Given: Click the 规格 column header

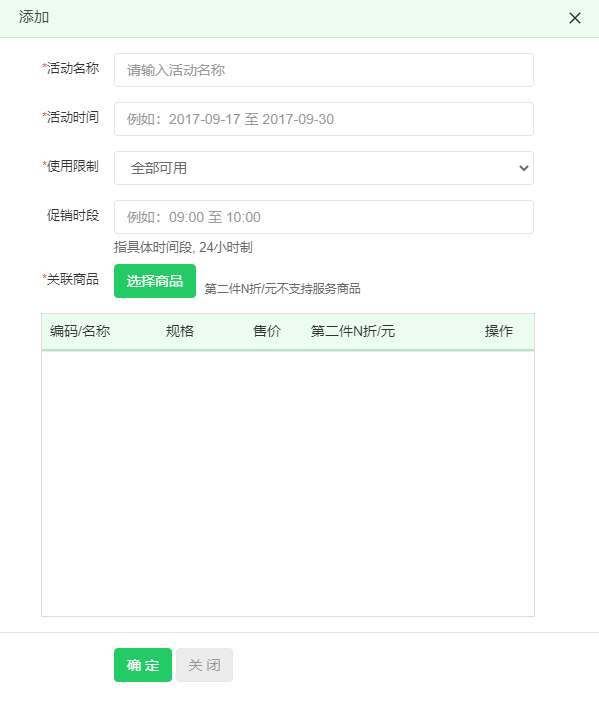Looking at the screenshot, I should tap(180, 331).
